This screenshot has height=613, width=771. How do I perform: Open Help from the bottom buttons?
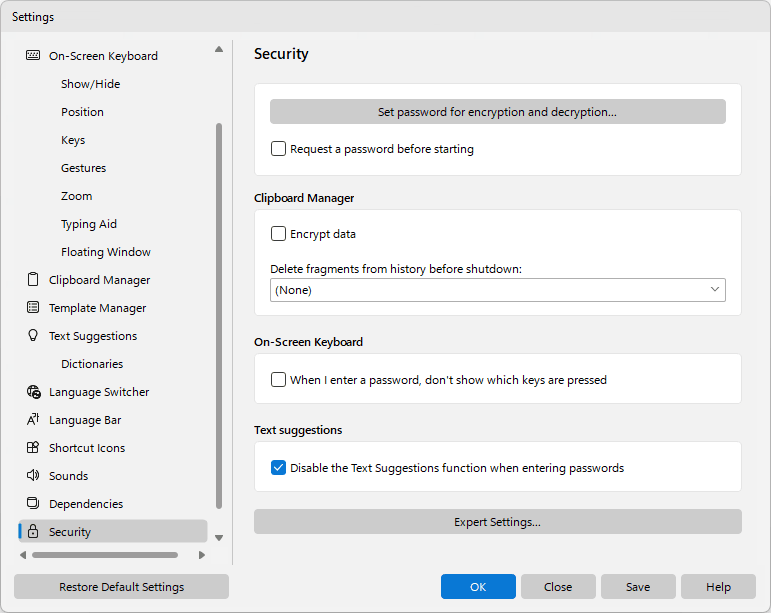[718, 586]
